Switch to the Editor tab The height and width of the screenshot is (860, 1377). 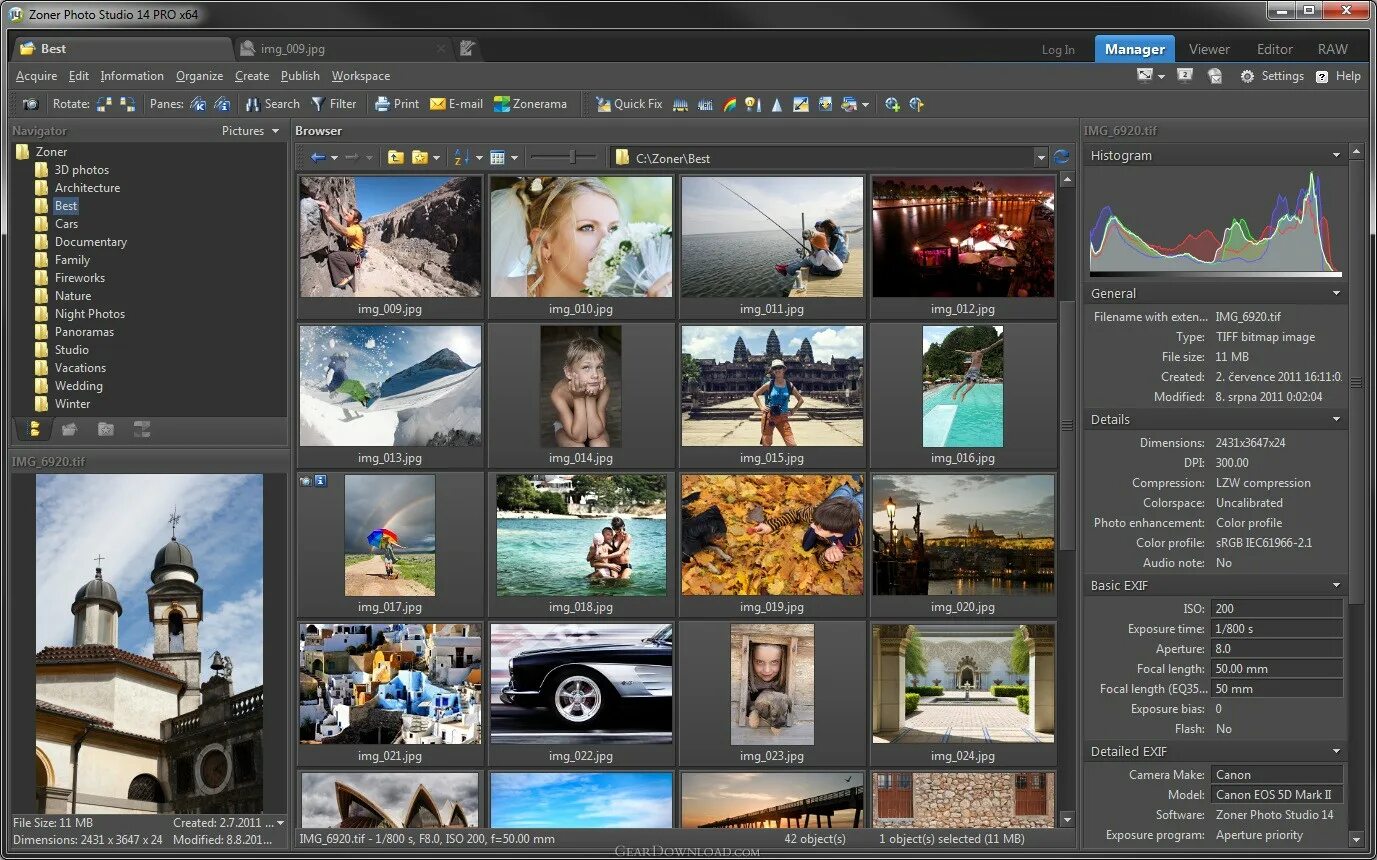(1274, 49)
